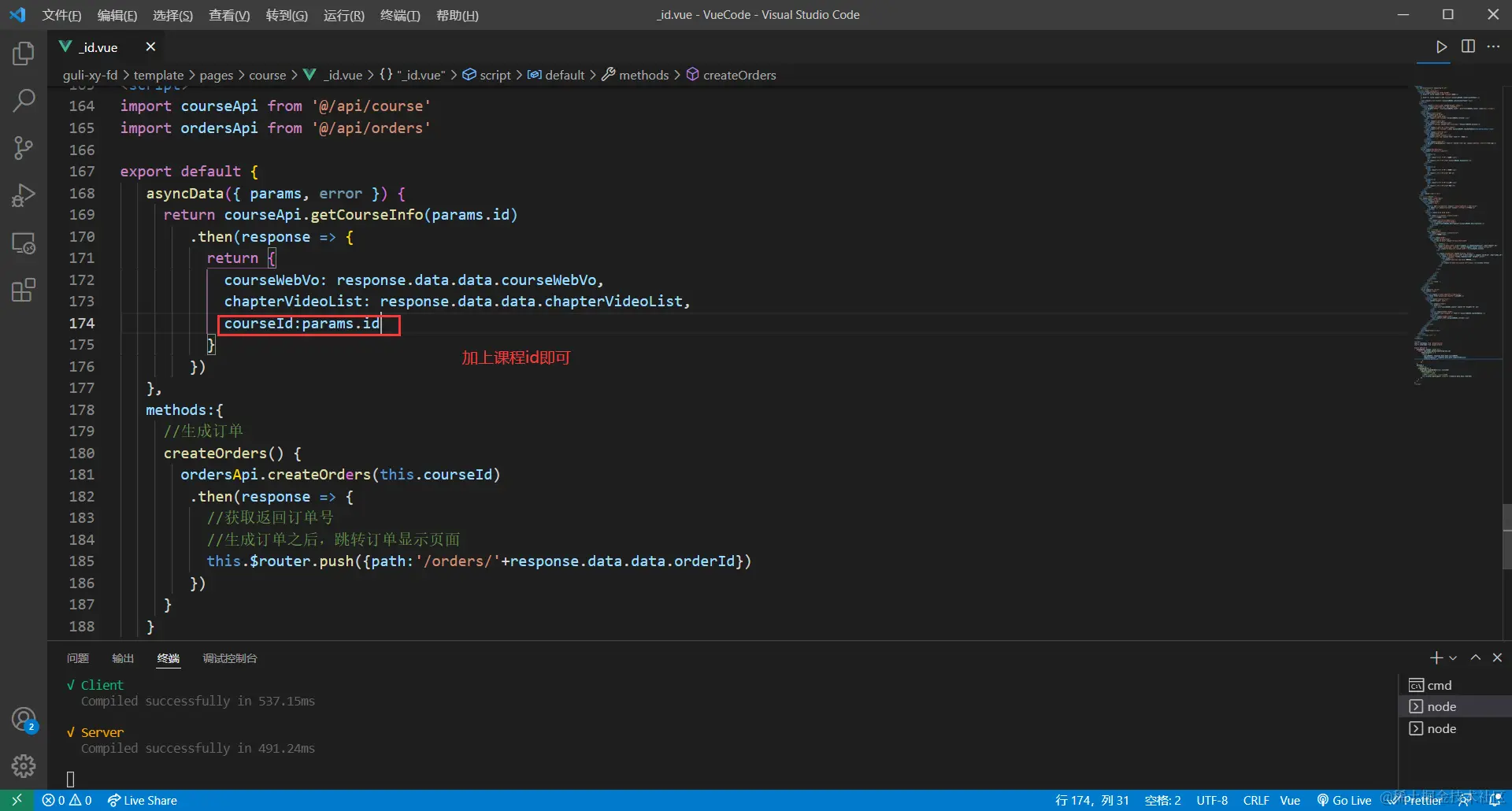Switch to the 调试控制台 panel tab
The width and height of the screenshot is (1512, 811).
230,658
